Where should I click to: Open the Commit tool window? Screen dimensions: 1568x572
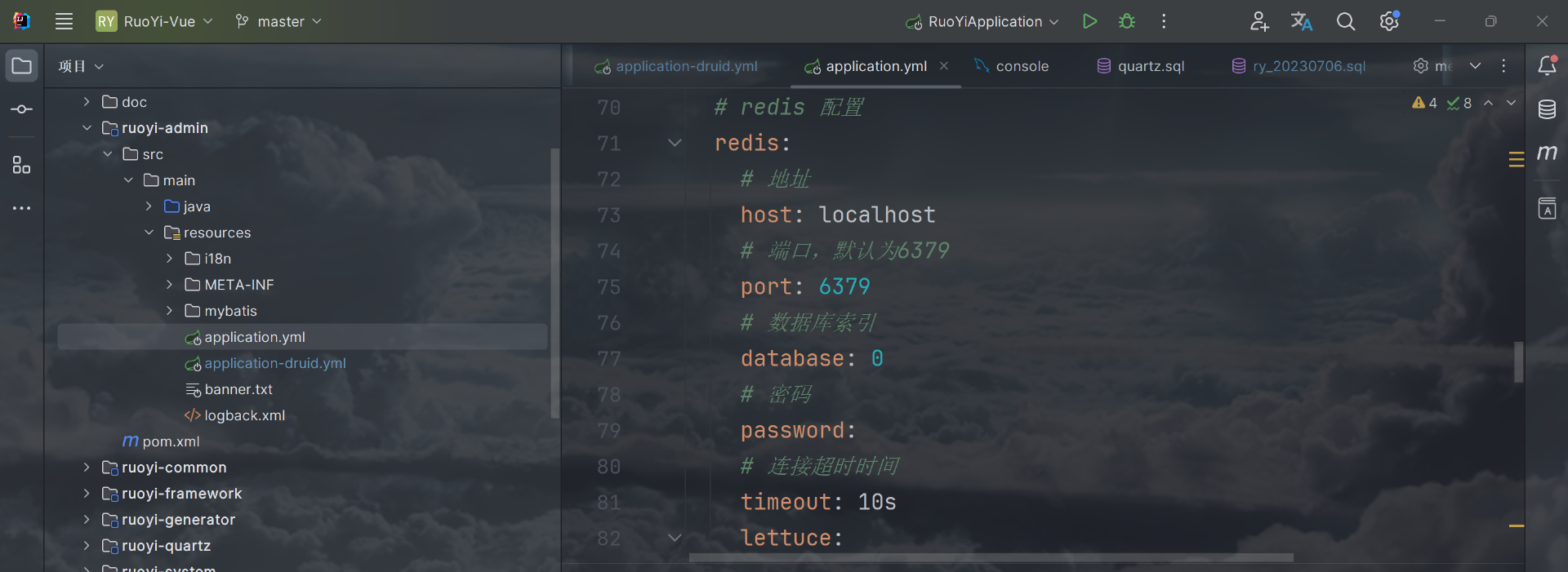[x=22, y=109]
